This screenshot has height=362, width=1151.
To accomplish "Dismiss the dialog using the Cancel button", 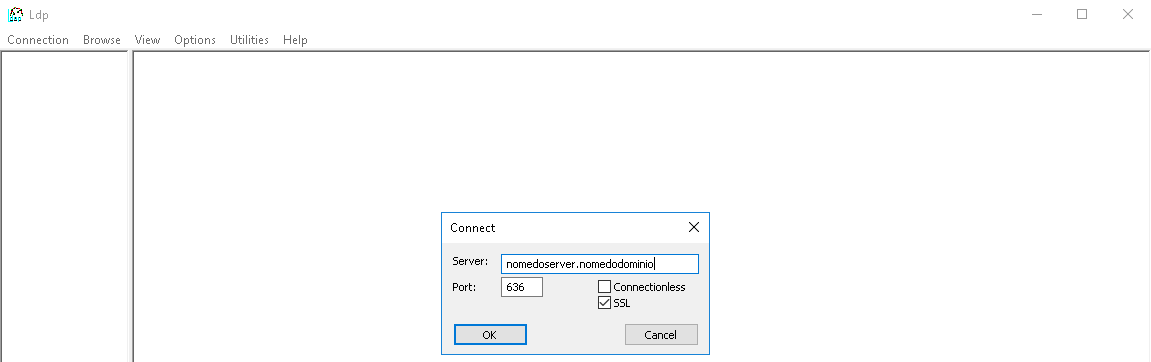I will pos(661,335).
